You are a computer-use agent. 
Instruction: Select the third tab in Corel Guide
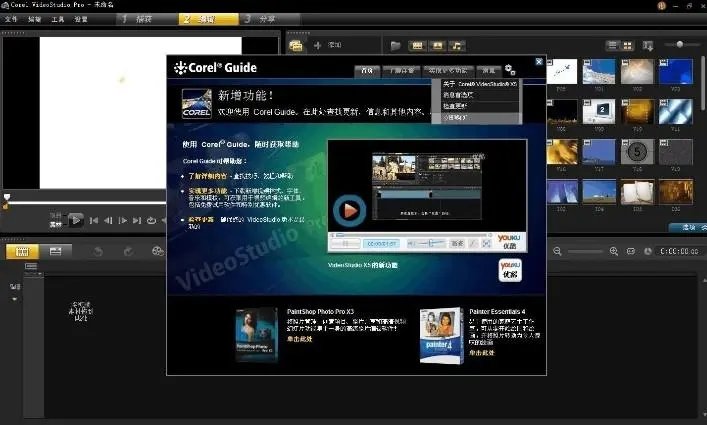pyautogui.click(x=448, y=71)
